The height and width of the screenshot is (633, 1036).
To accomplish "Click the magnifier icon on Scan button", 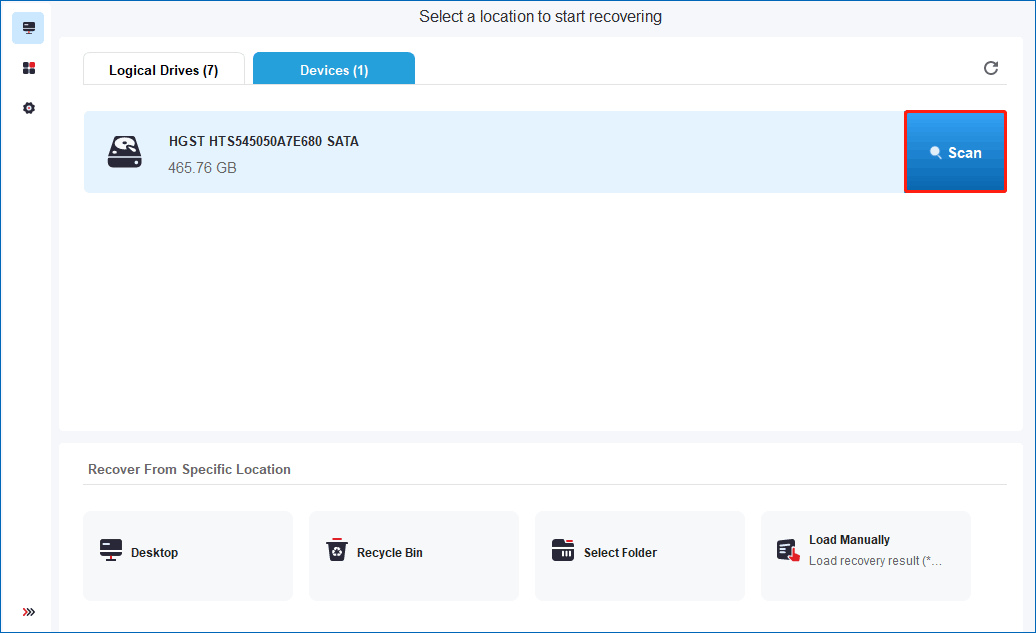I will pos(936,153).
